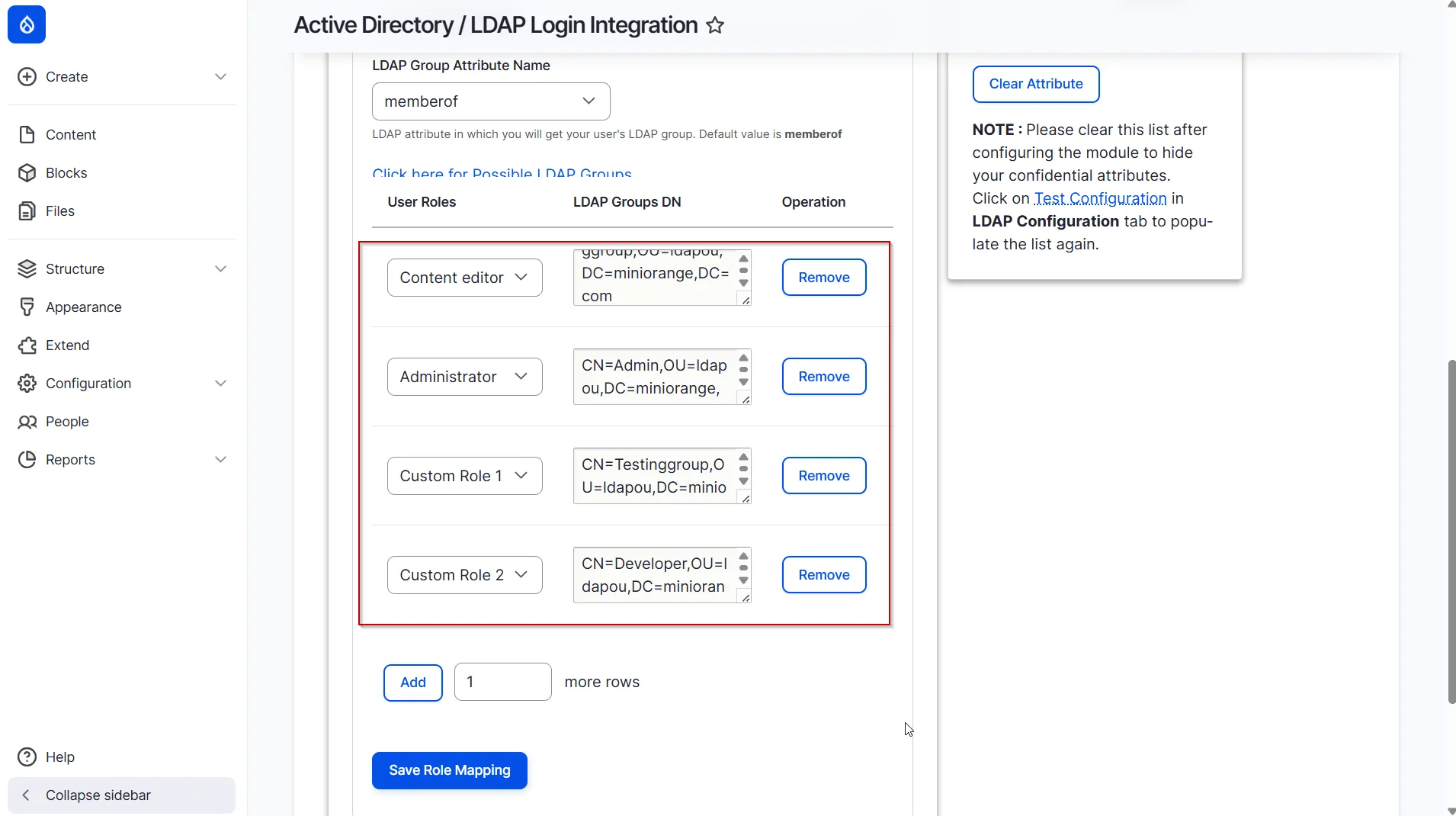Click the Appearance brush icon
This screenshot has height=816, width=1456.
(27, 307)
